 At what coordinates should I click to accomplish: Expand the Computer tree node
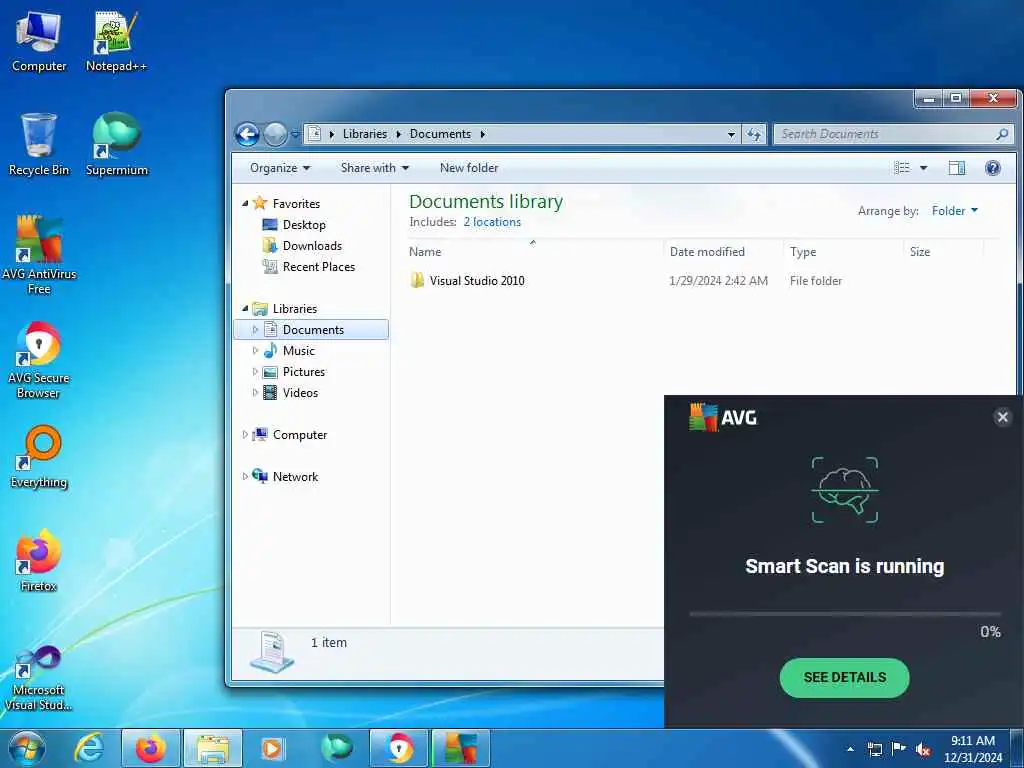245,435
